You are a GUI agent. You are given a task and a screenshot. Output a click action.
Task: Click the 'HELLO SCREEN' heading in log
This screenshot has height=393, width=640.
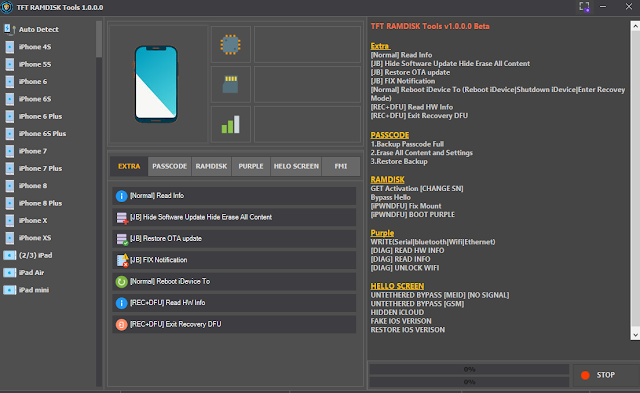click(397, 286)
